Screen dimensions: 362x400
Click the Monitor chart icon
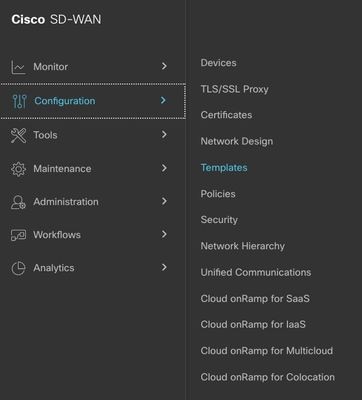18,67
